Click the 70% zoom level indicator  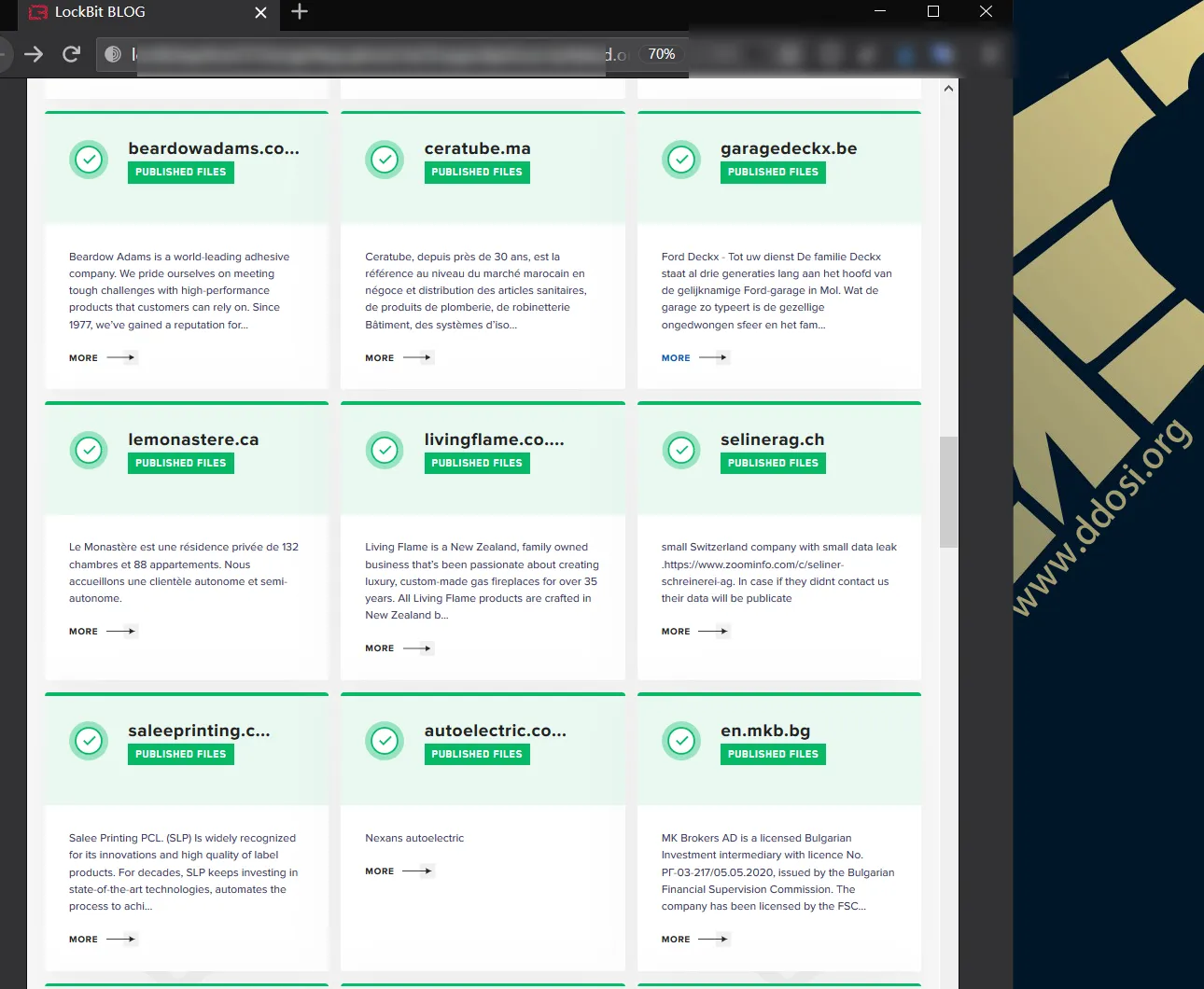pos(662,54)
